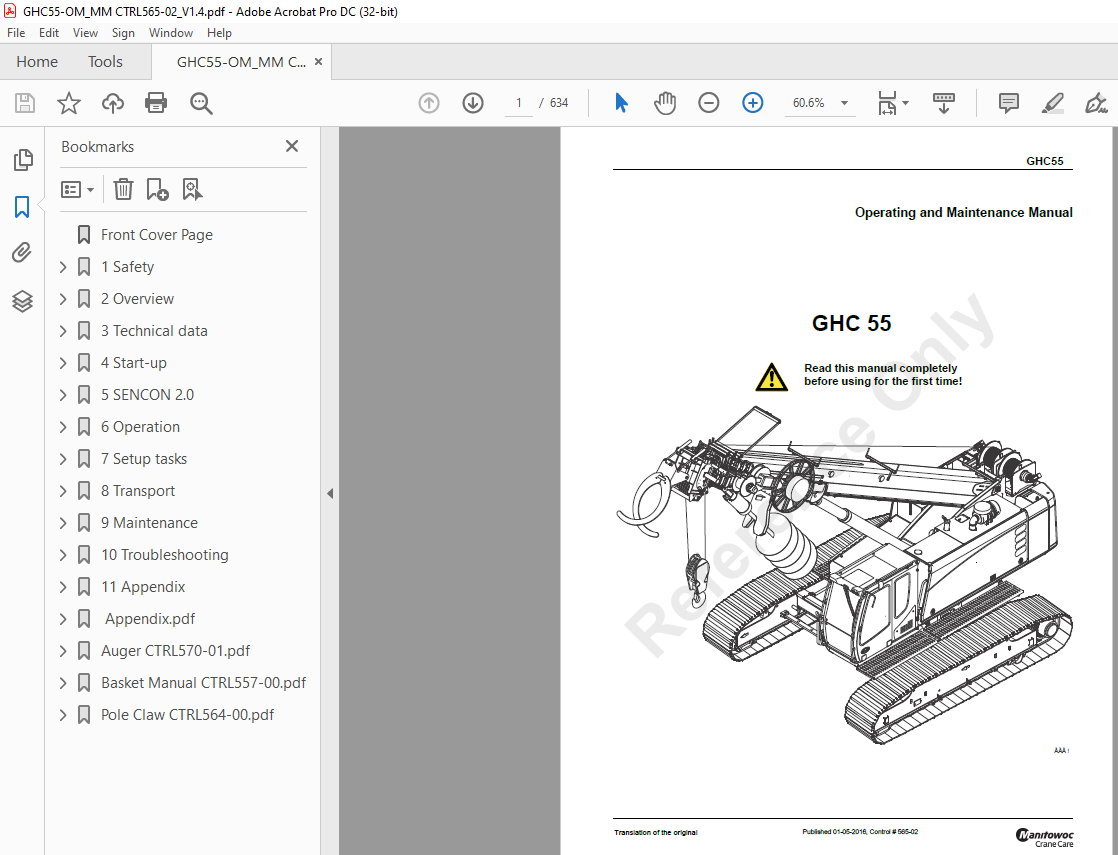The height and width of the screenshot is (855, 1118).
Task: Jump to Appendix.pdf bookmark
Action: tap(150, 619)
